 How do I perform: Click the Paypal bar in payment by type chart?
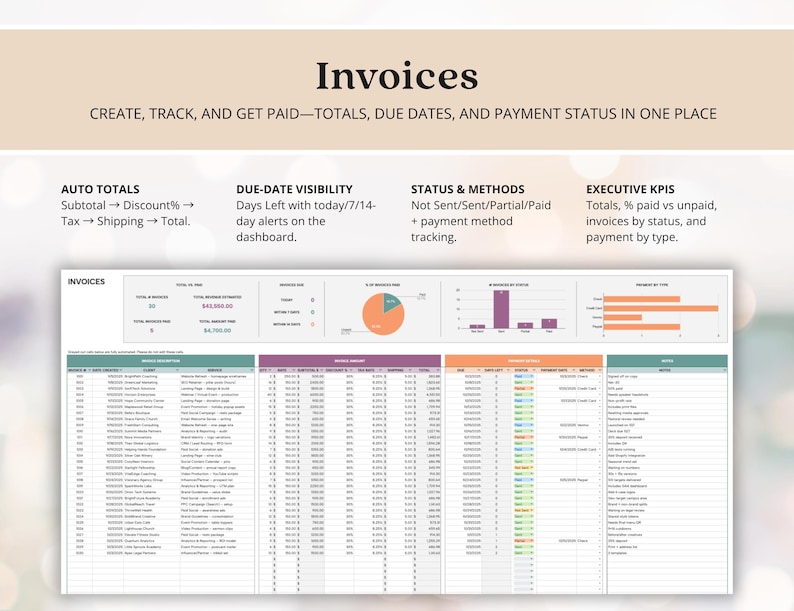642,327
